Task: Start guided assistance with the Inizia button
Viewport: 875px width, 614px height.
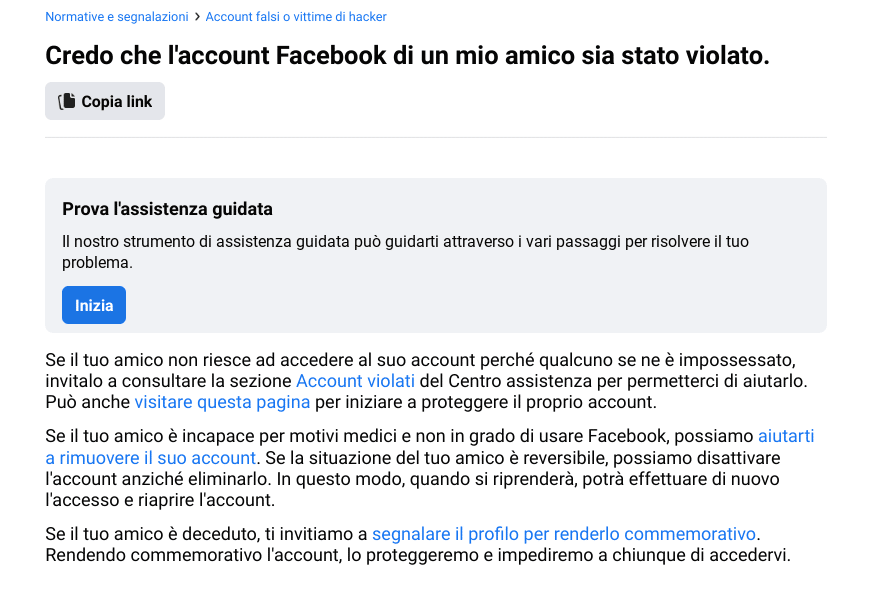Action: click(94, 305)
